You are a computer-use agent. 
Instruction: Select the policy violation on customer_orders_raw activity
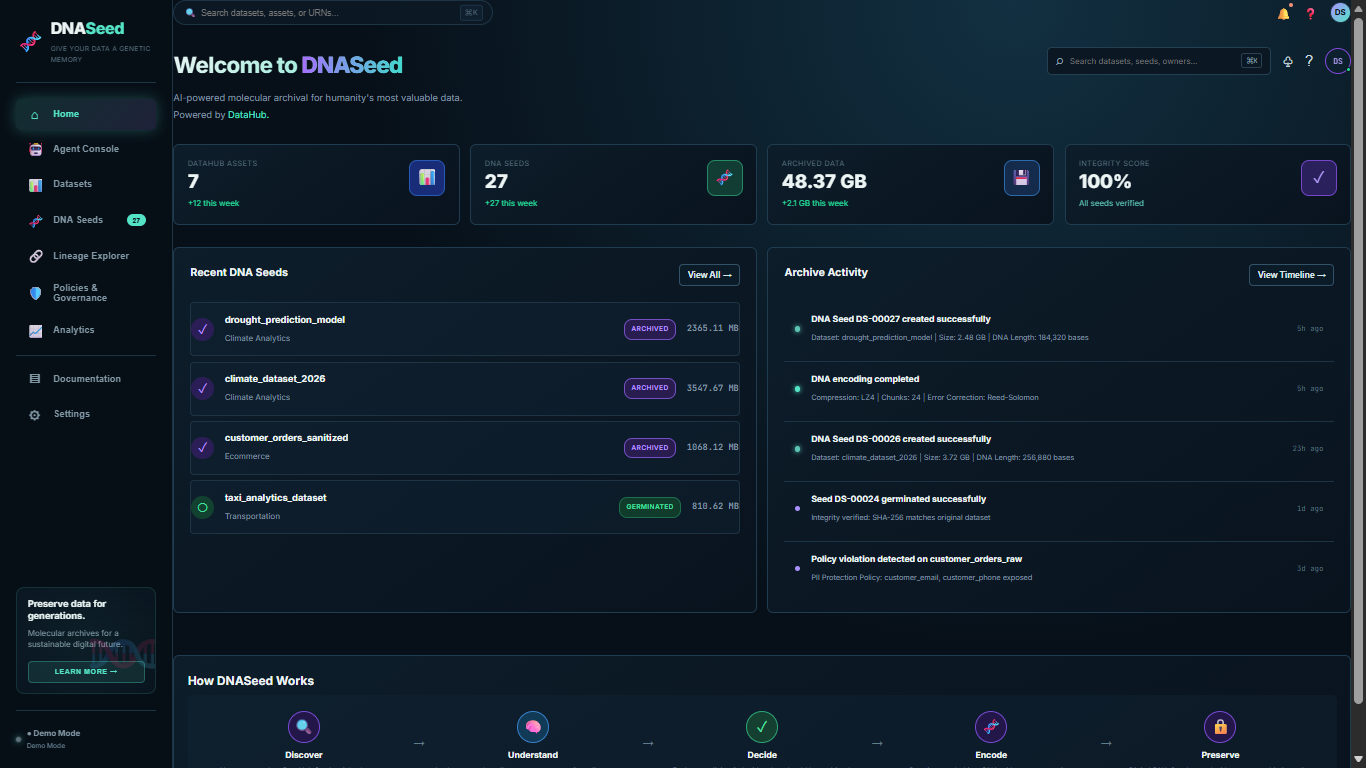1059,568
